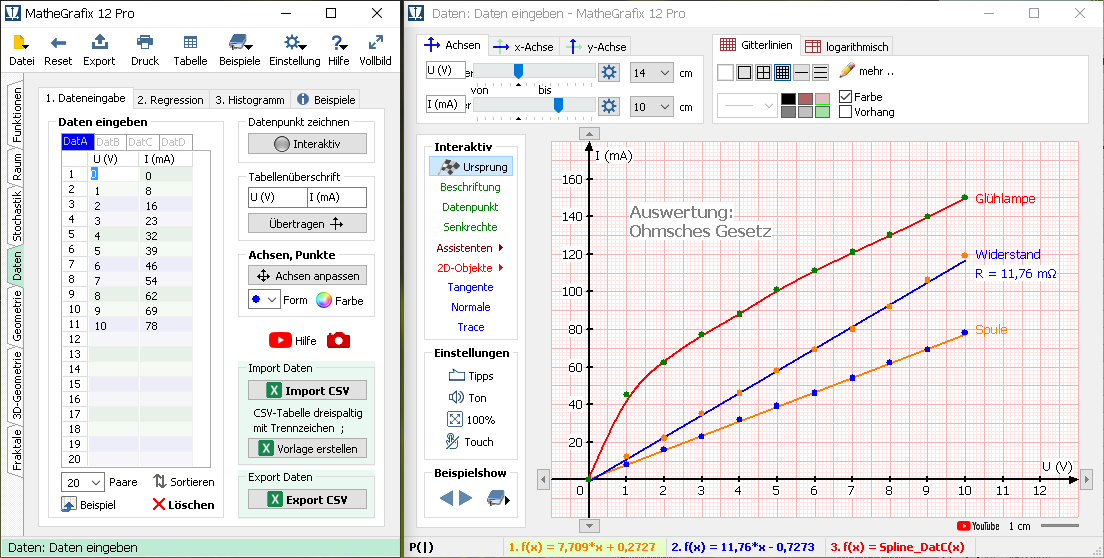
Task: Click the Druck printer icon
Action: [144, 42]
